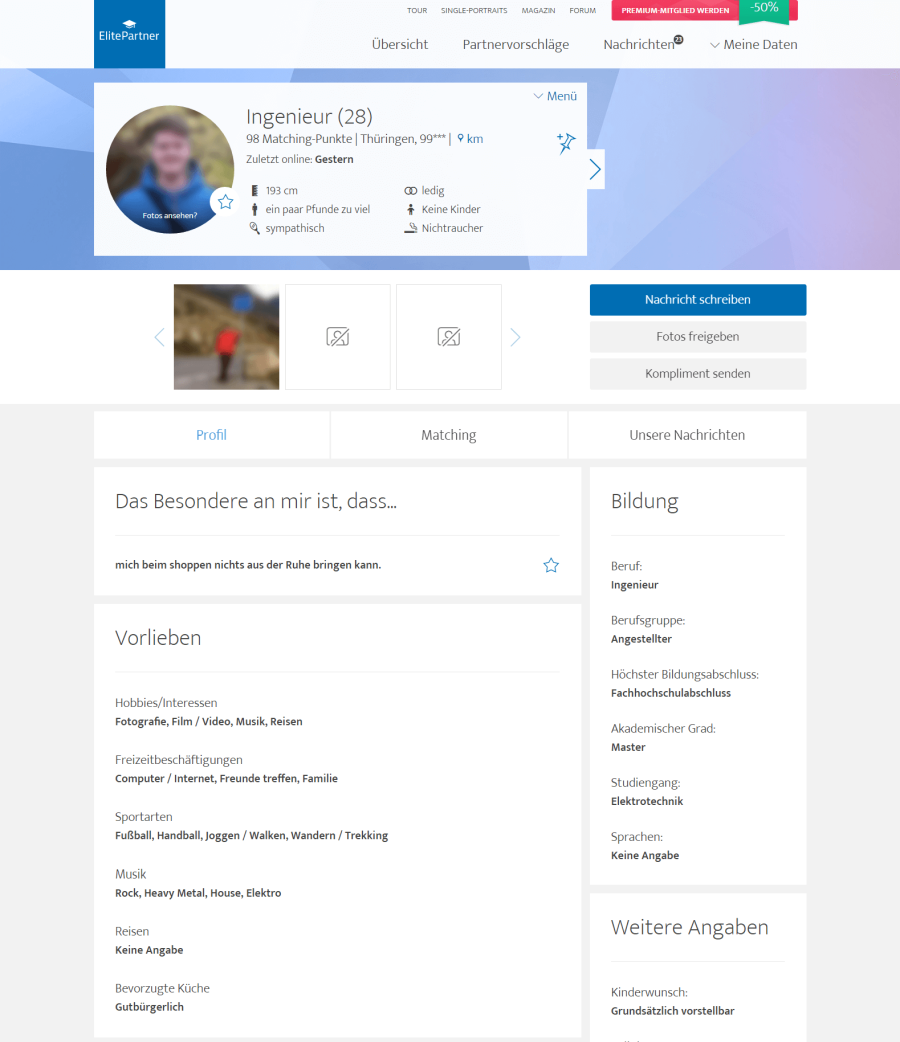This screenshot has width=900, height=1042.
Task: Open Nachrichten in the navigation
Action: click(639, 45)
